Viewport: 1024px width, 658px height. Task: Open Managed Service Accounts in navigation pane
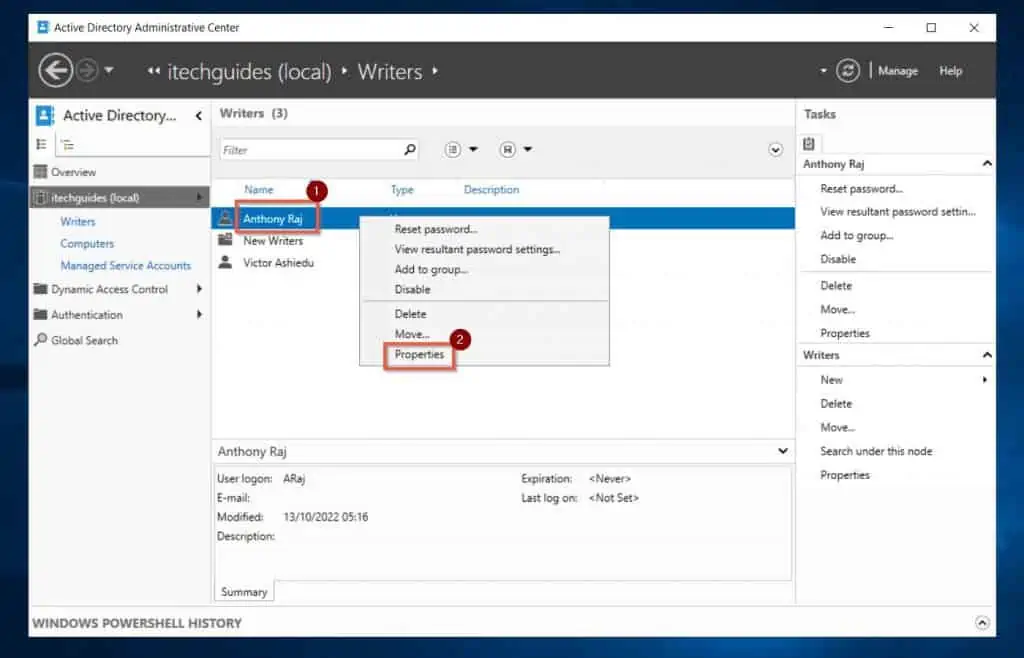[125, 266]
